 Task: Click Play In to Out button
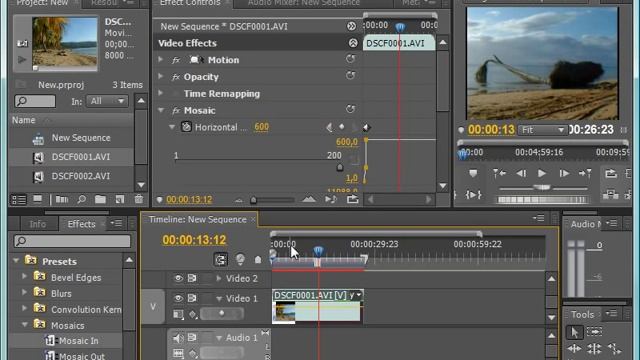point(473,195)
